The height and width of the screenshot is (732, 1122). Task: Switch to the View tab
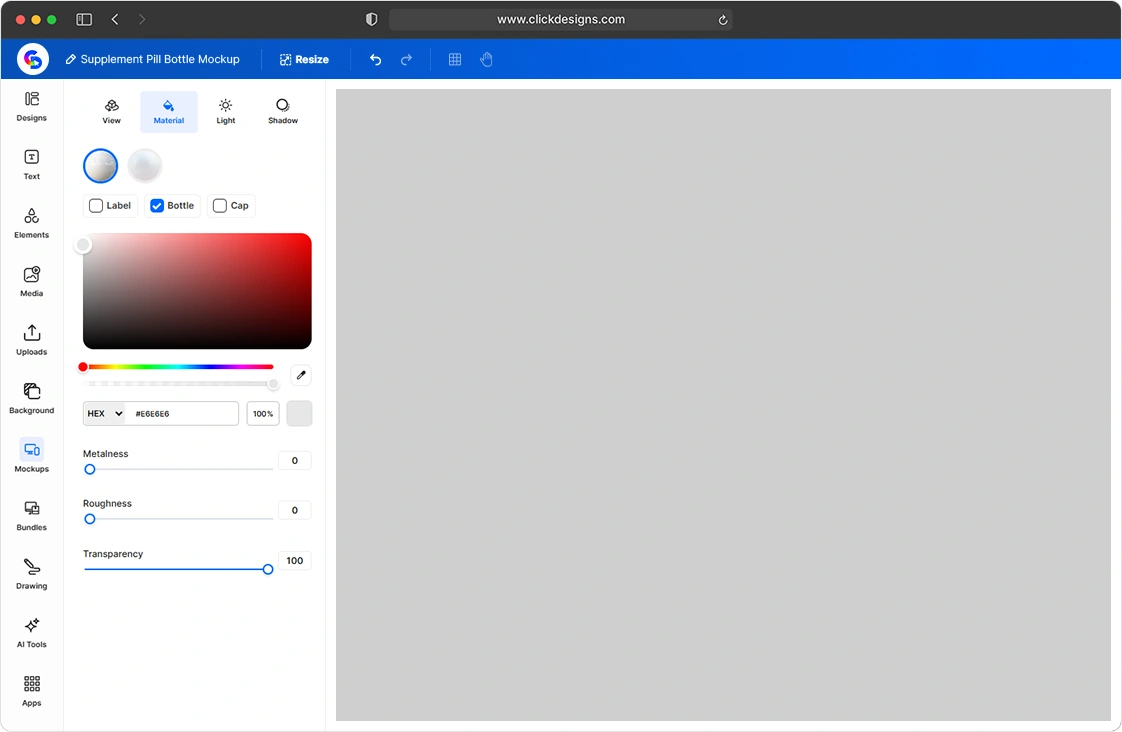click(x=112, y=112)
